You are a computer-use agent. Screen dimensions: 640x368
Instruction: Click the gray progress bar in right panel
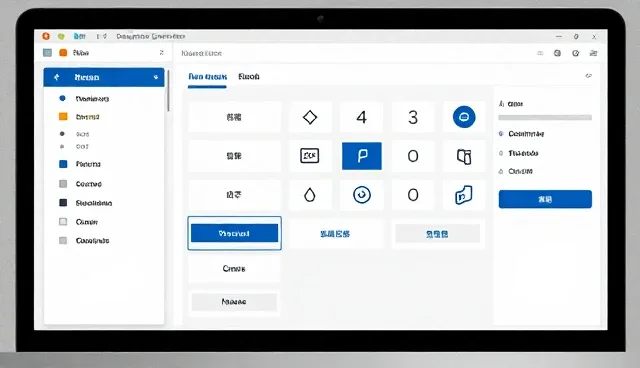(545, 117)
